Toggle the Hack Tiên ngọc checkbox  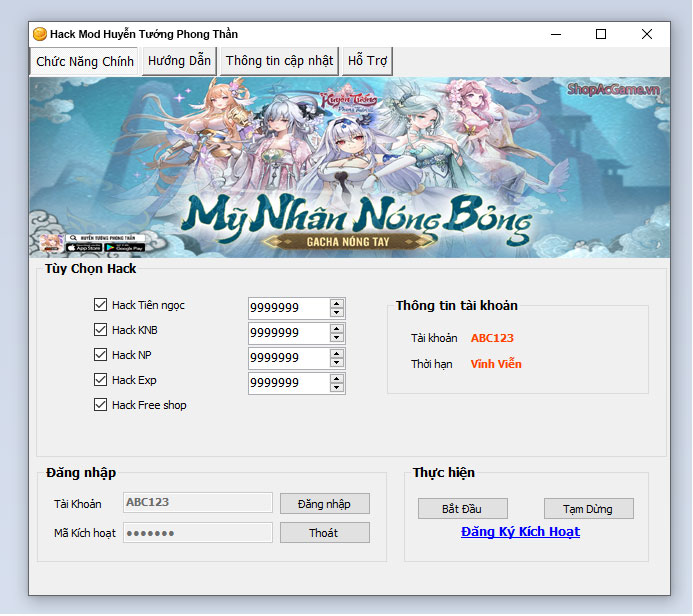point(100,304)
